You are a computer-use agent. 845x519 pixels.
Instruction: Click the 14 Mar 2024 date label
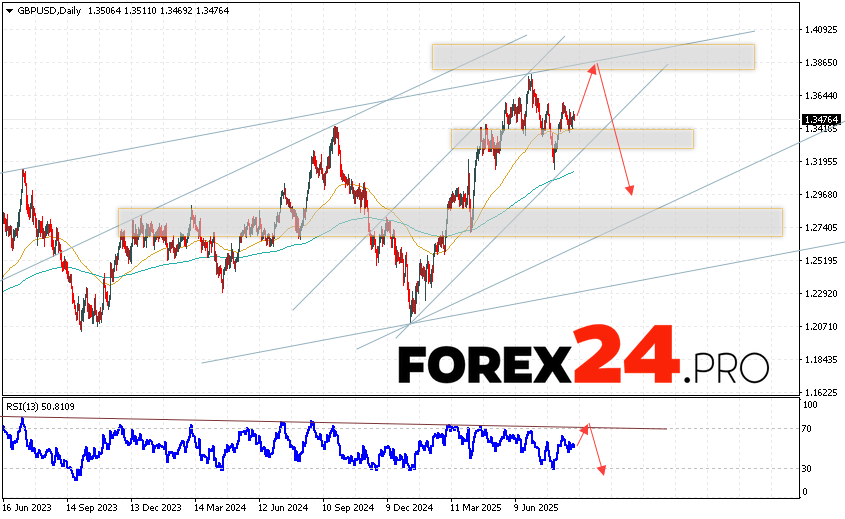(219, 508)
